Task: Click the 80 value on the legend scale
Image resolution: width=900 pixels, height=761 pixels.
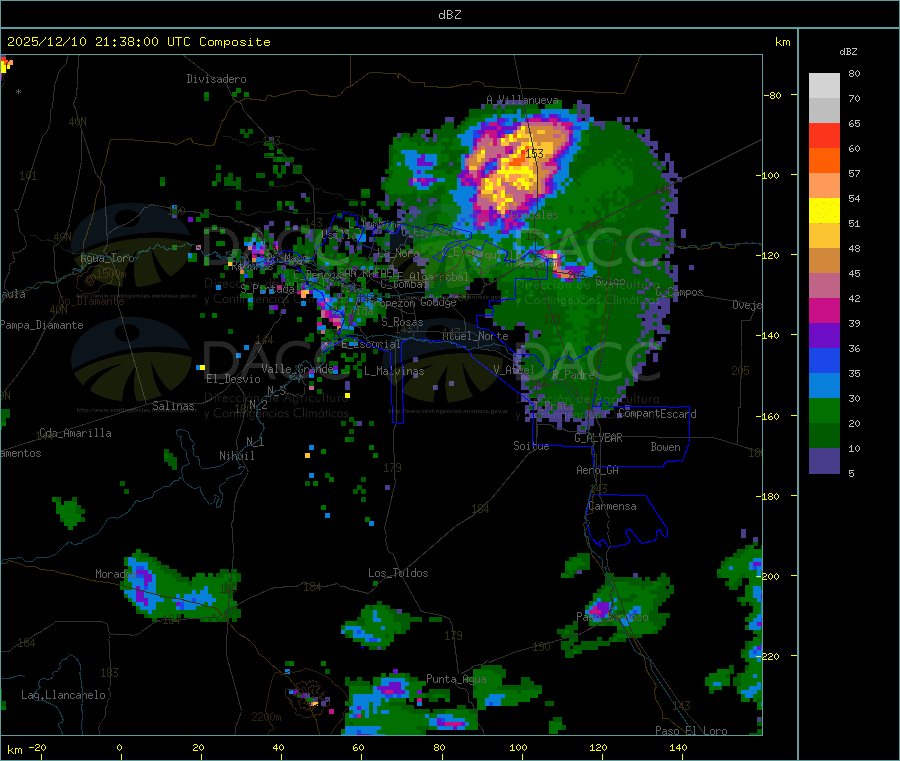Action: coord(854,73)
